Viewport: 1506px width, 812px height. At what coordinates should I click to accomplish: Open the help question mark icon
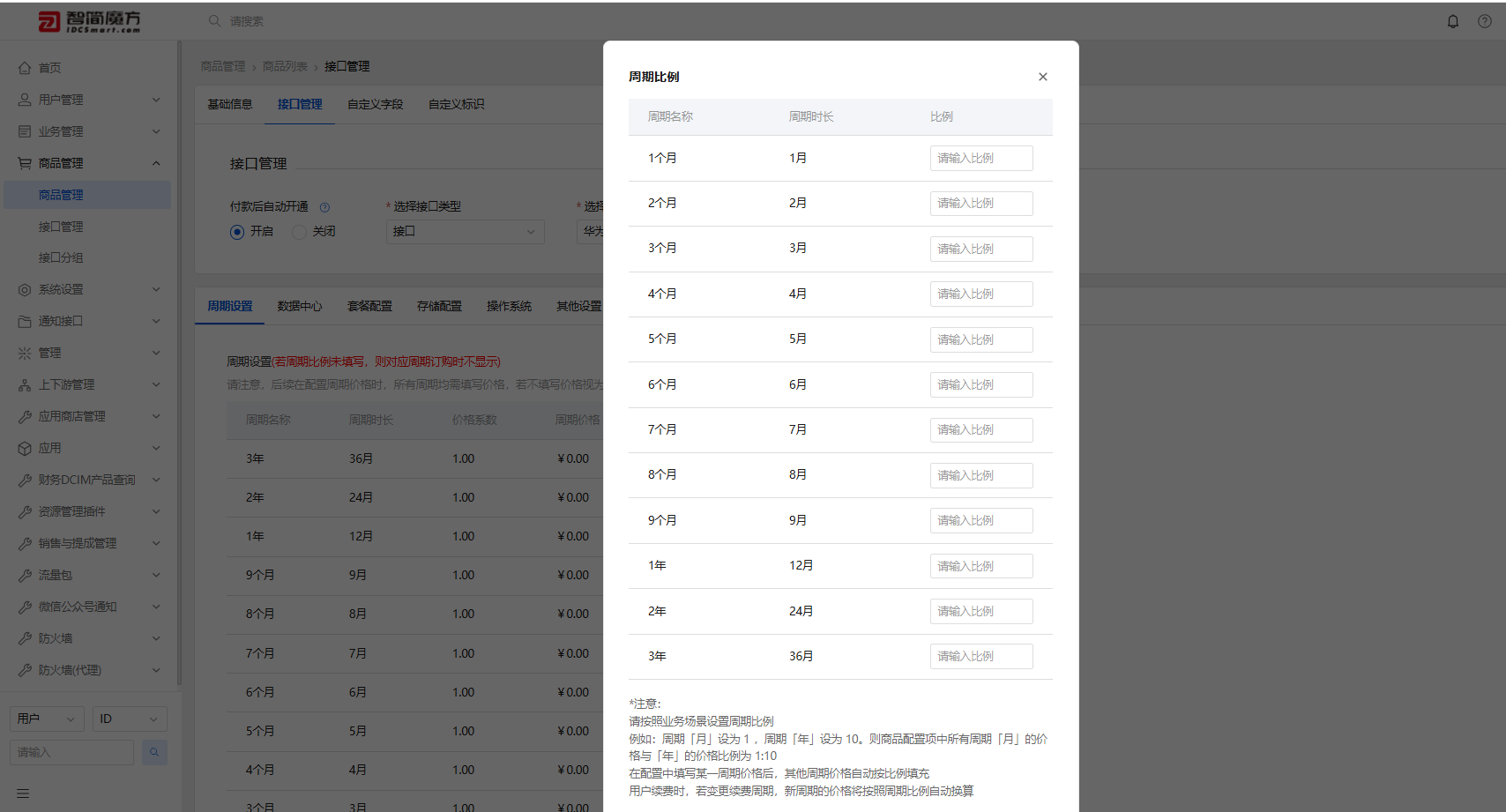[1485, 21]
